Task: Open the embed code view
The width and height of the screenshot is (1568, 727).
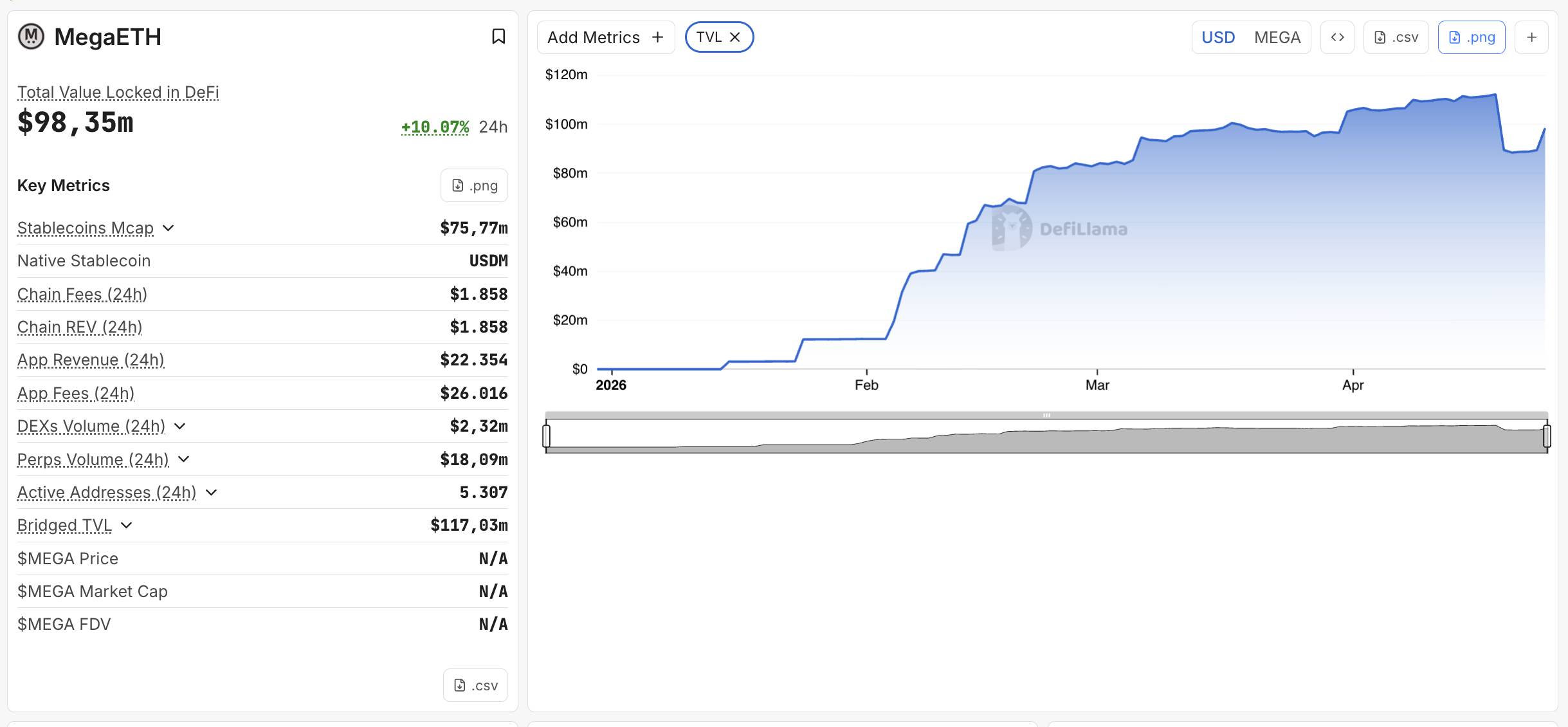Action: tap(1337, 37)
